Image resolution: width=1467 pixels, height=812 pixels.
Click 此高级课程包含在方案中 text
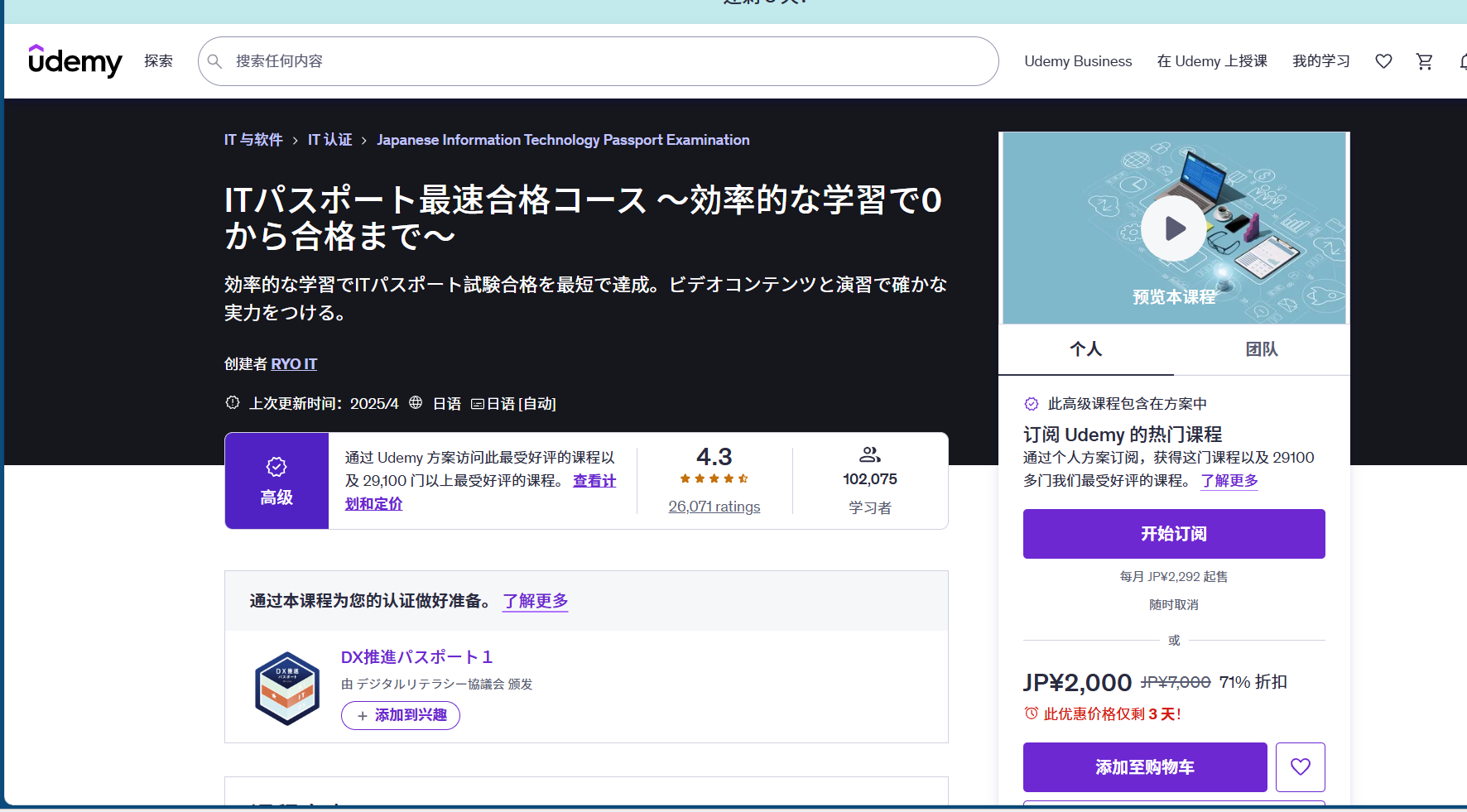[x=1128, y=404]
